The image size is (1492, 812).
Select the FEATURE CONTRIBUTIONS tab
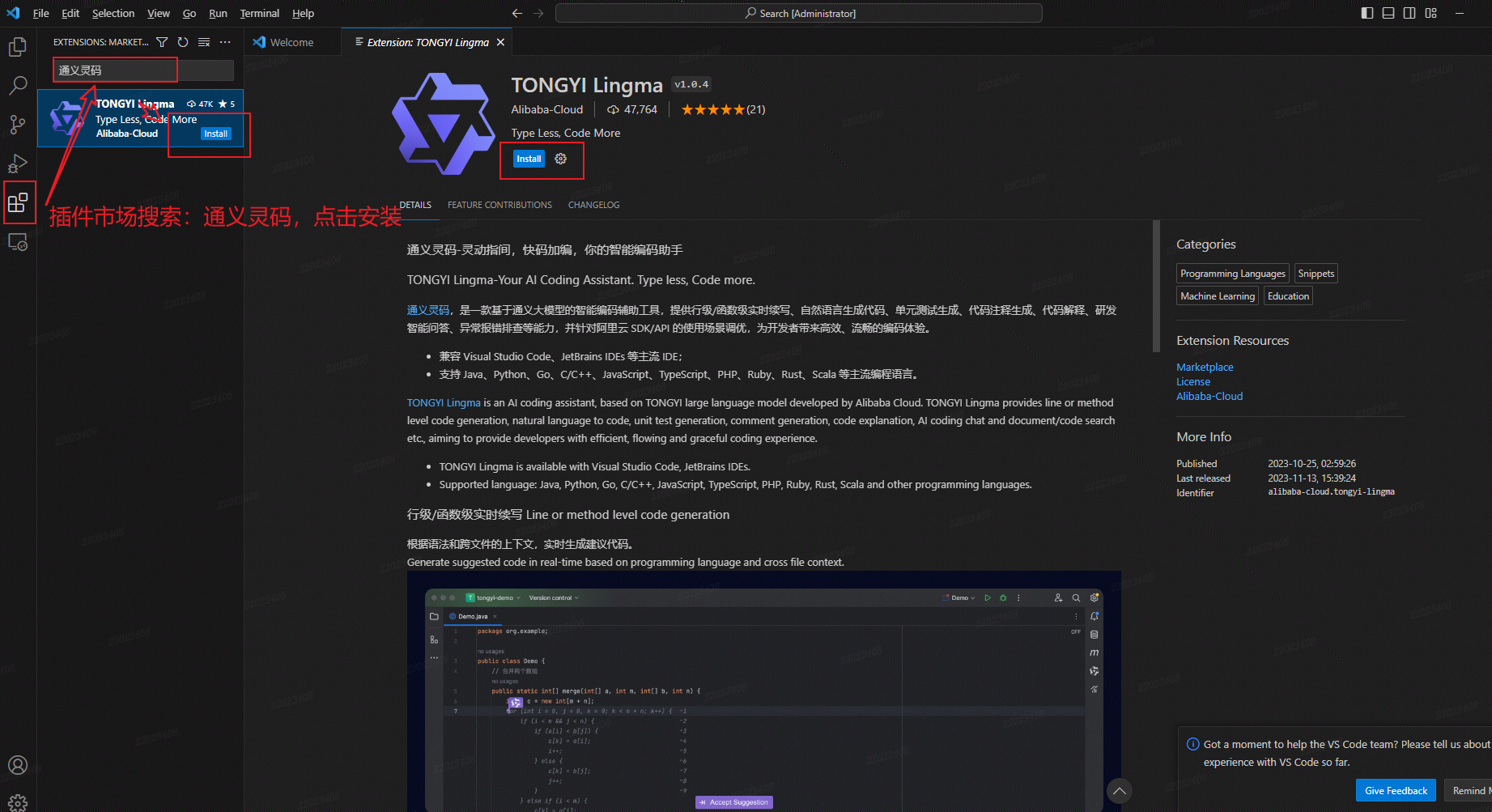499,205
